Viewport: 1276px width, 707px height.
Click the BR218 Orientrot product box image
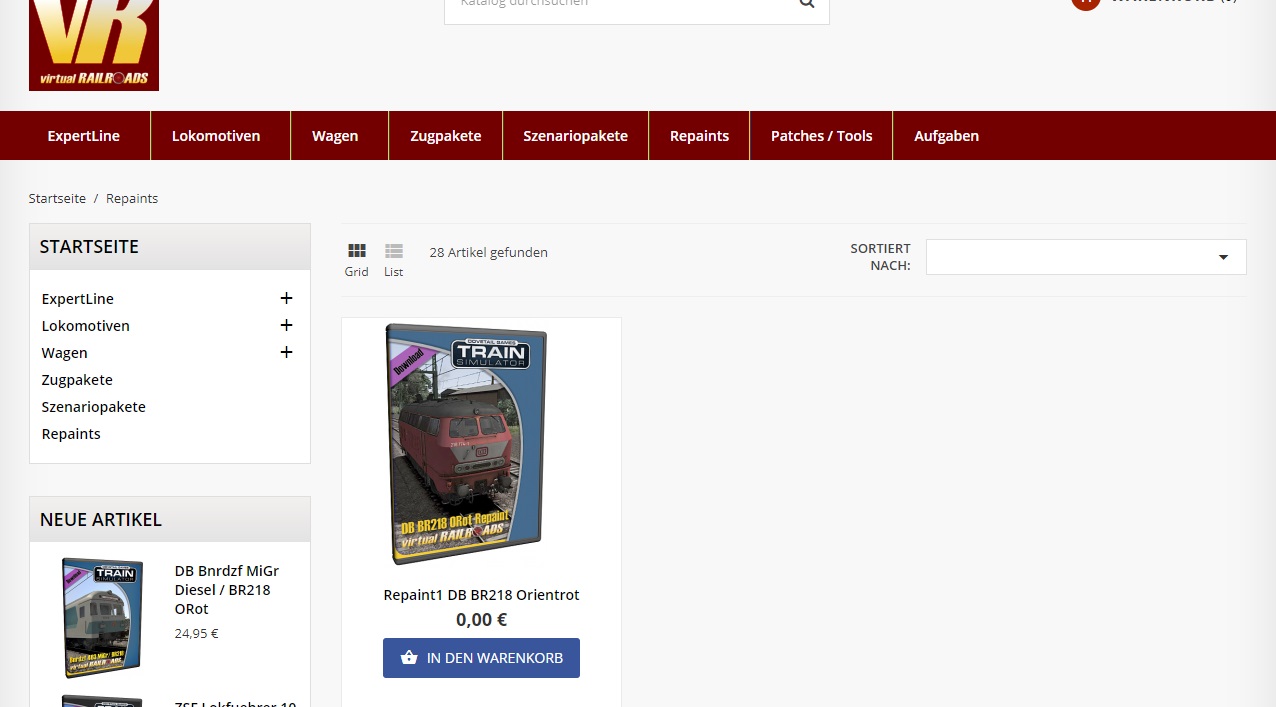[467, 444]
